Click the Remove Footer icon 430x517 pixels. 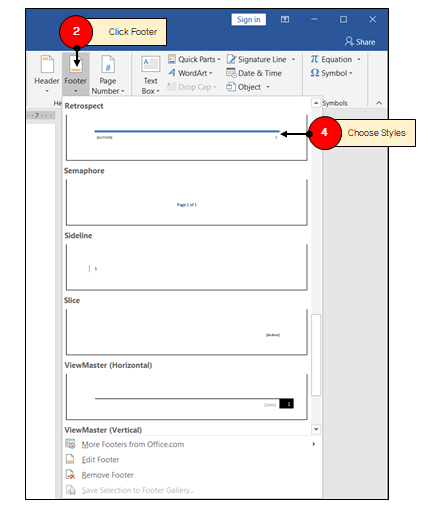click(x=70, y=475)
